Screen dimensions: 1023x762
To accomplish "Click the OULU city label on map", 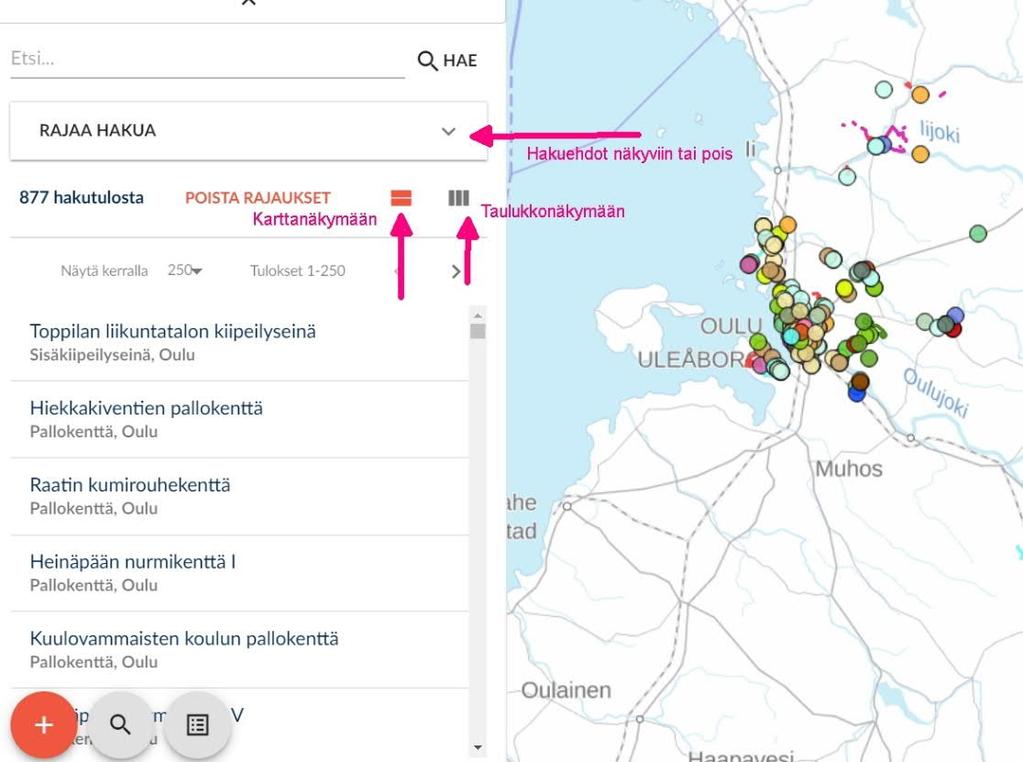I will (731, 326).
